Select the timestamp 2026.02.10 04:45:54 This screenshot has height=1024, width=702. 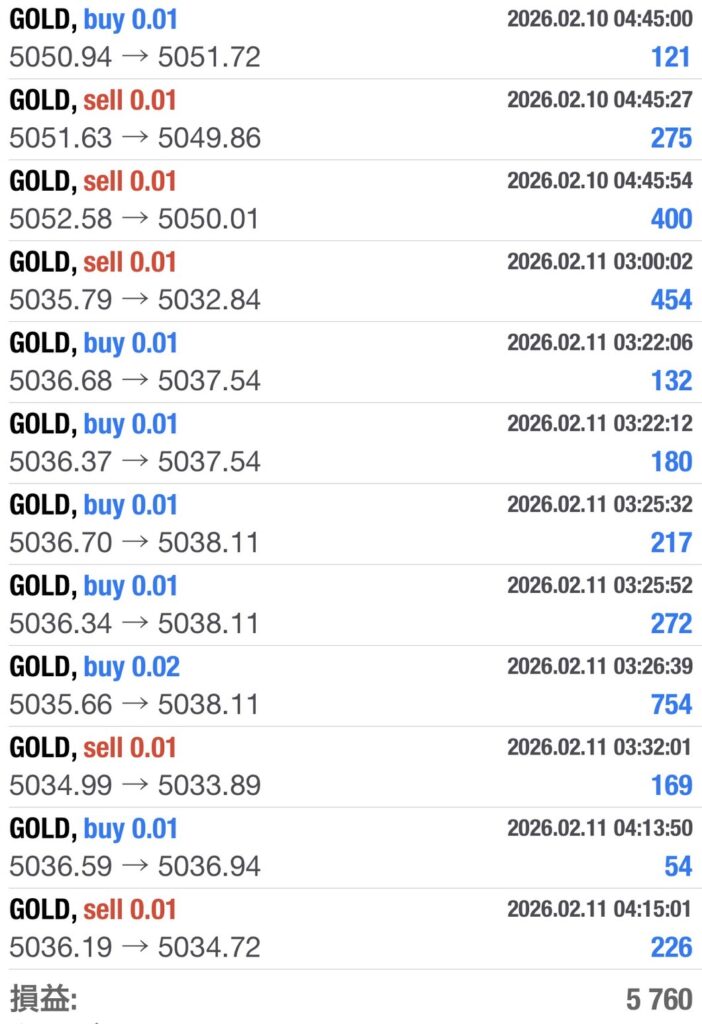click(x=599, y=181)
